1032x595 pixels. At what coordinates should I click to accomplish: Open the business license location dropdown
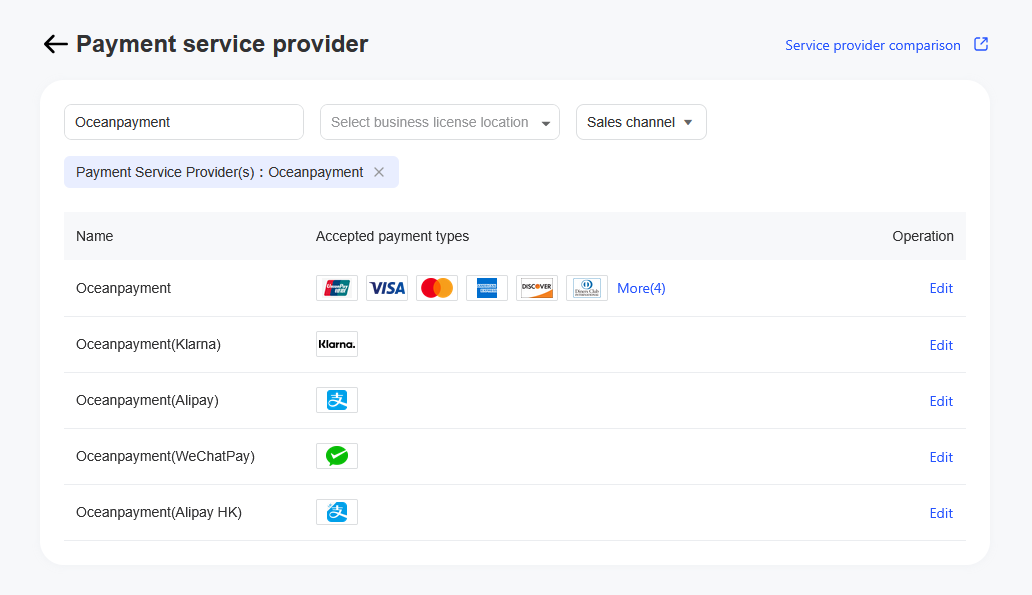pos(440,122)
